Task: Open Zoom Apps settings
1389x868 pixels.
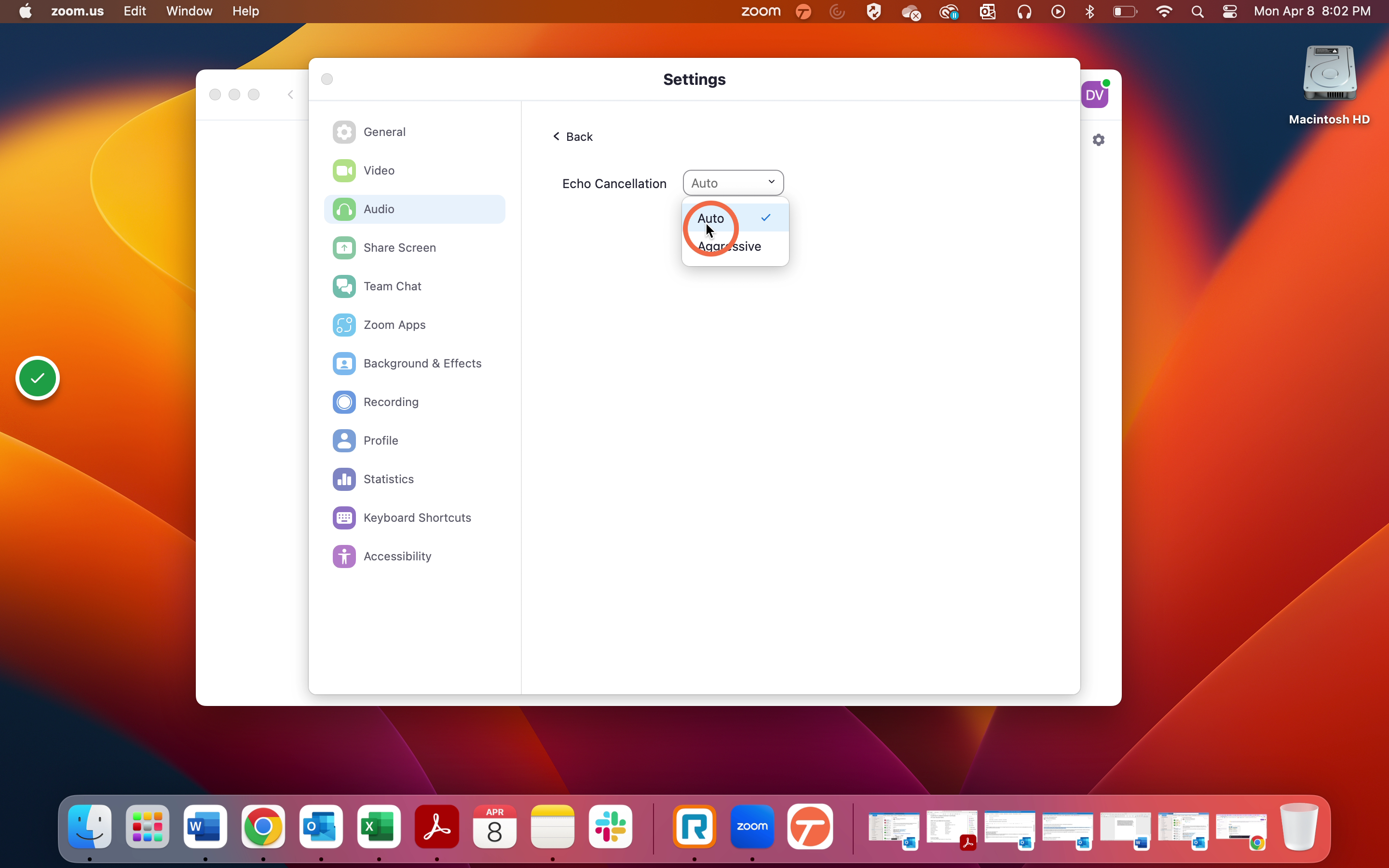Action: tap(414, 325)
